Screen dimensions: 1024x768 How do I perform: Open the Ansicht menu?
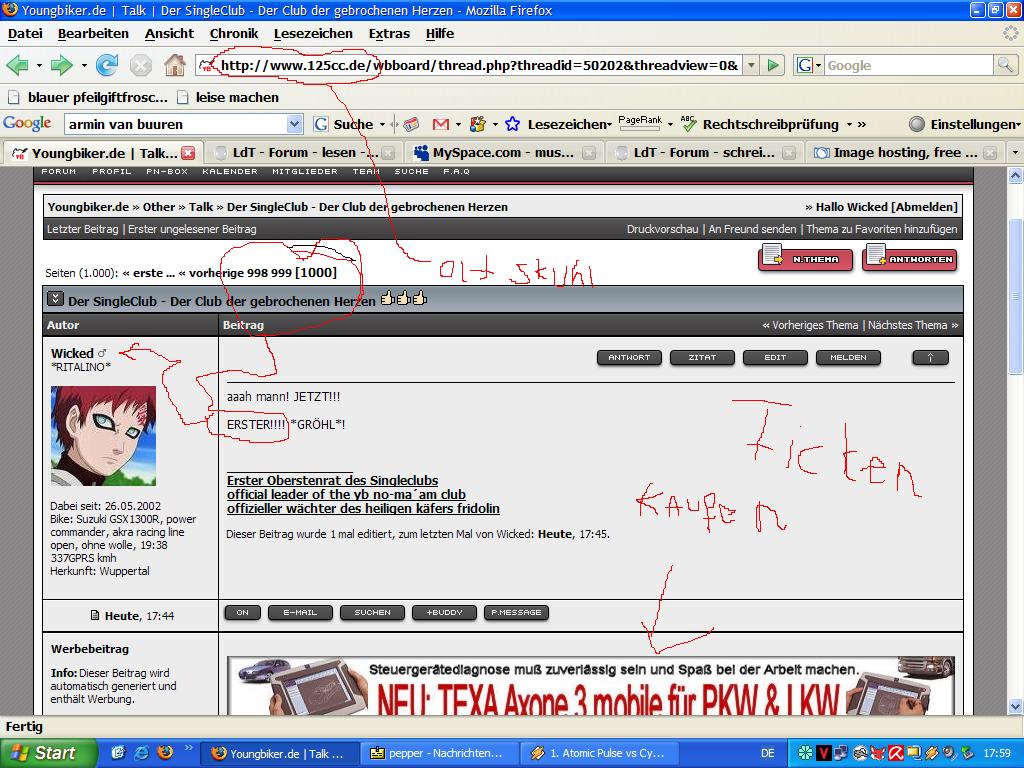click(169, 33)
